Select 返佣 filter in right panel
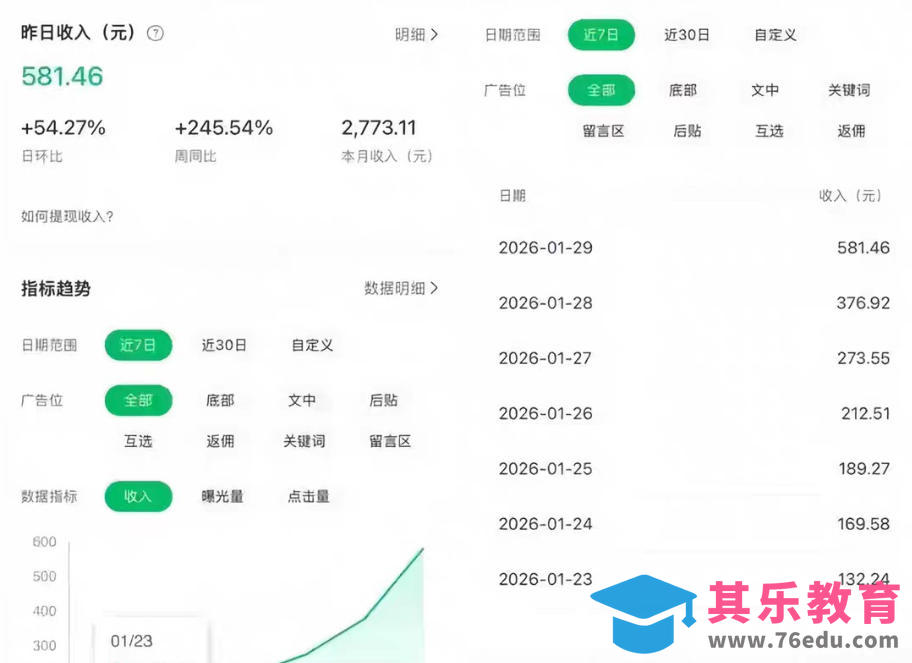This screenshot has height=663, width=912. (x=850, y=131)
